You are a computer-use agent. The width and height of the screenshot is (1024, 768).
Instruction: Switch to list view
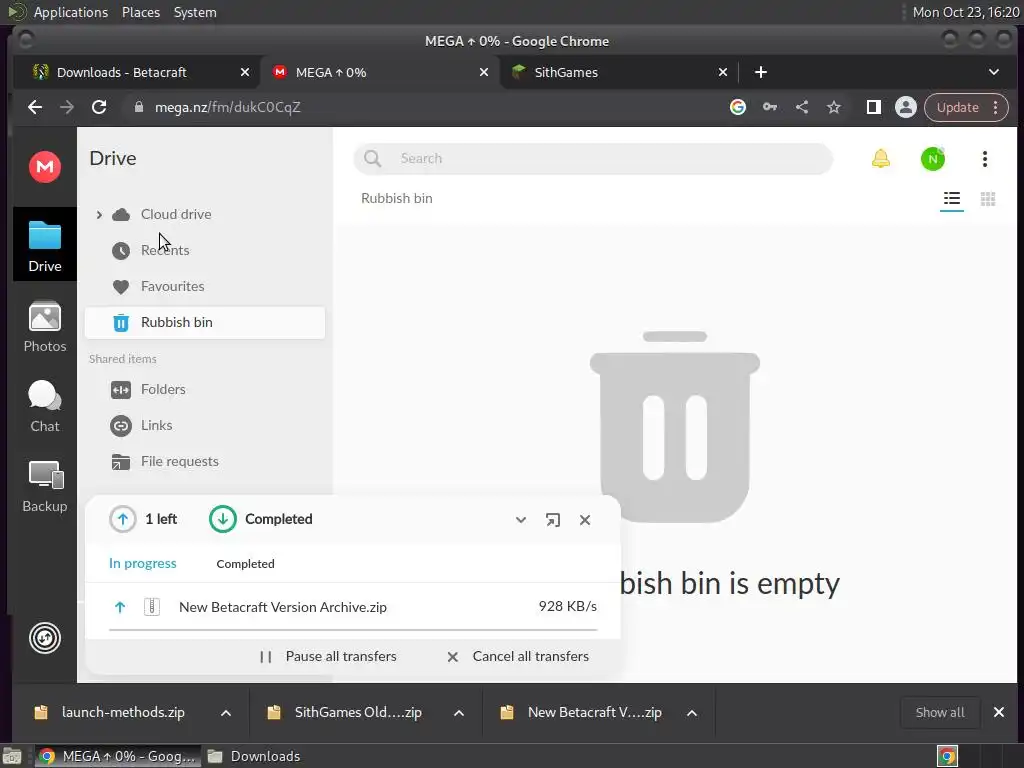point(952,199)
